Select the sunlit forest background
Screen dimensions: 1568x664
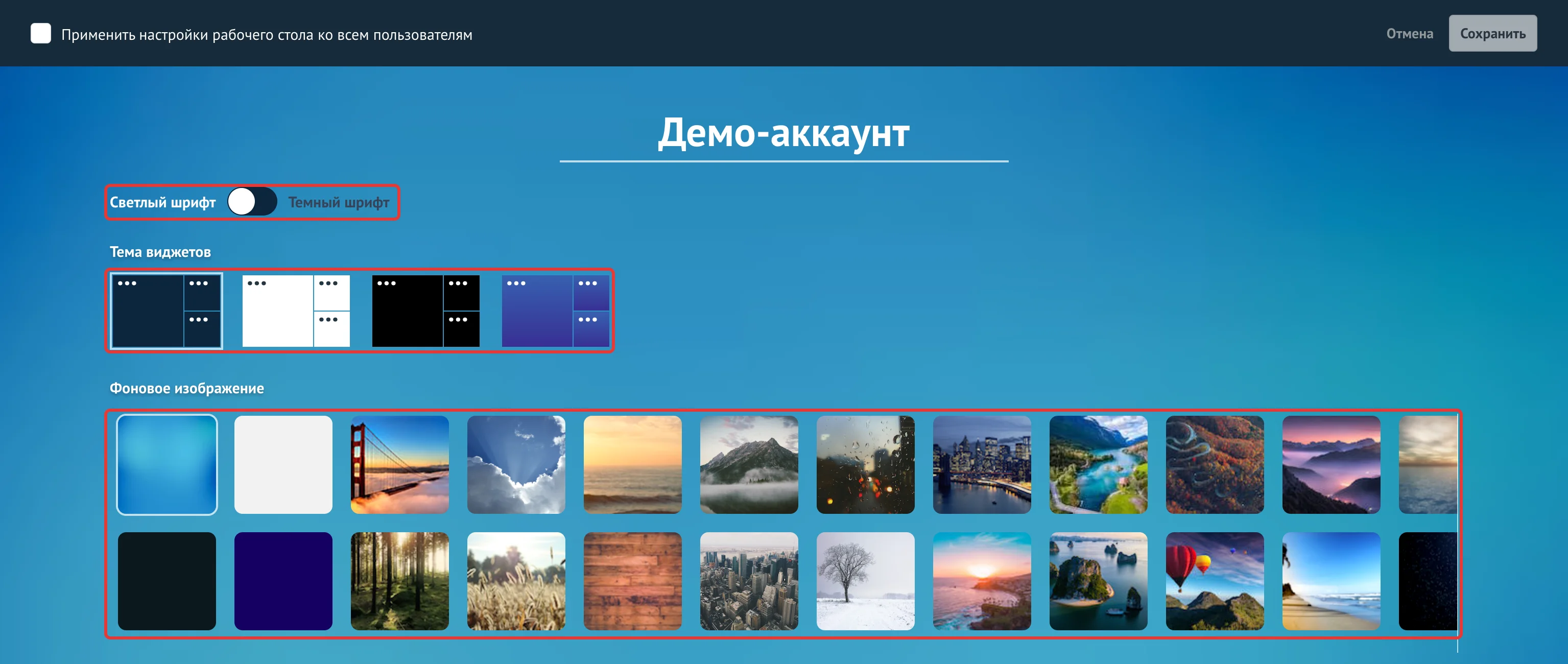399,581
